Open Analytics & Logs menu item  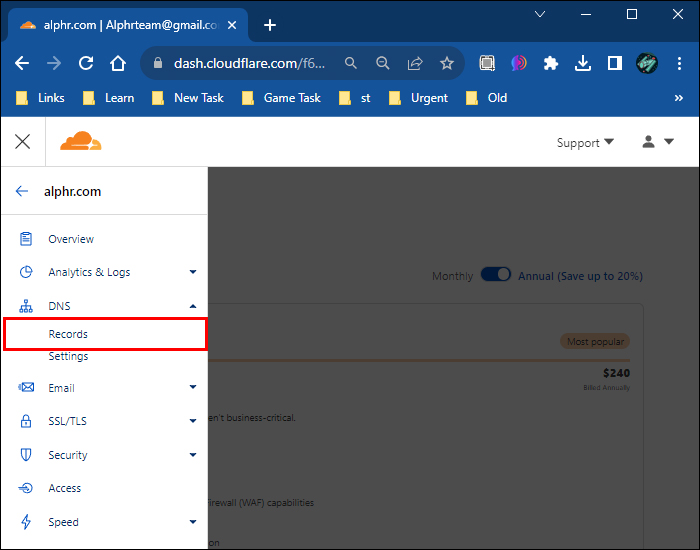[89, 272]
